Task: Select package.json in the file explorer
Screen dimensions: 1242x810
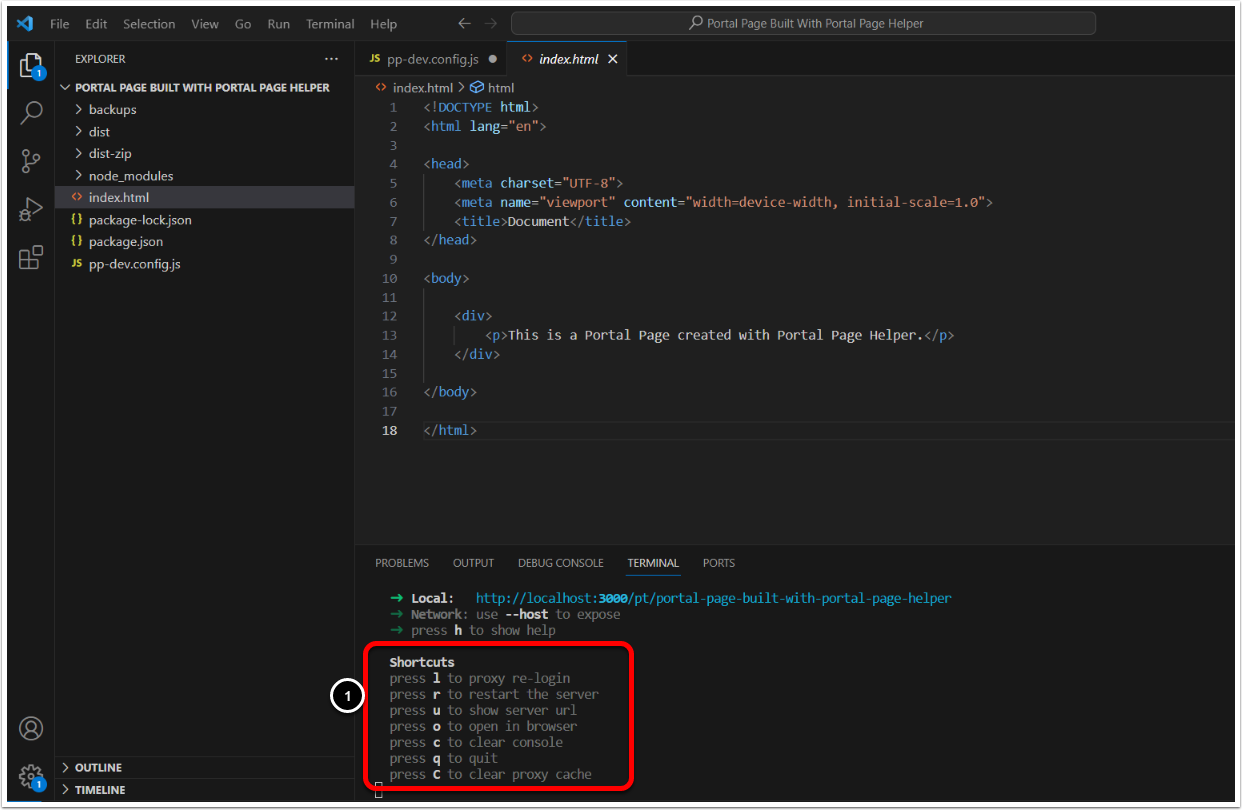Action: (125, 241)
